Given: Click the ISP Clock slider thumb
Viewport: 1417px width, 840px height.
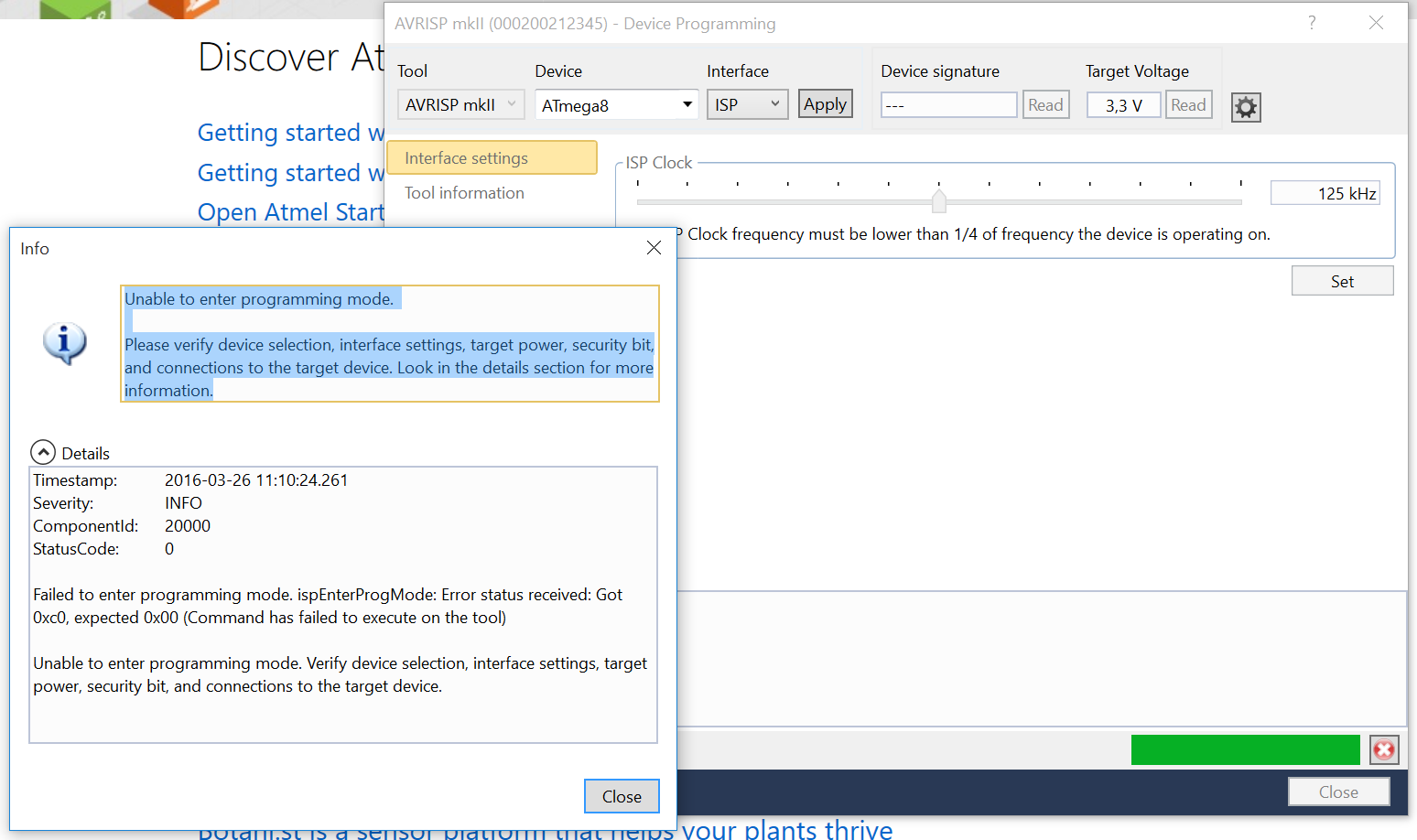Looking at the screenshot, I should click(x=939, y=200).
